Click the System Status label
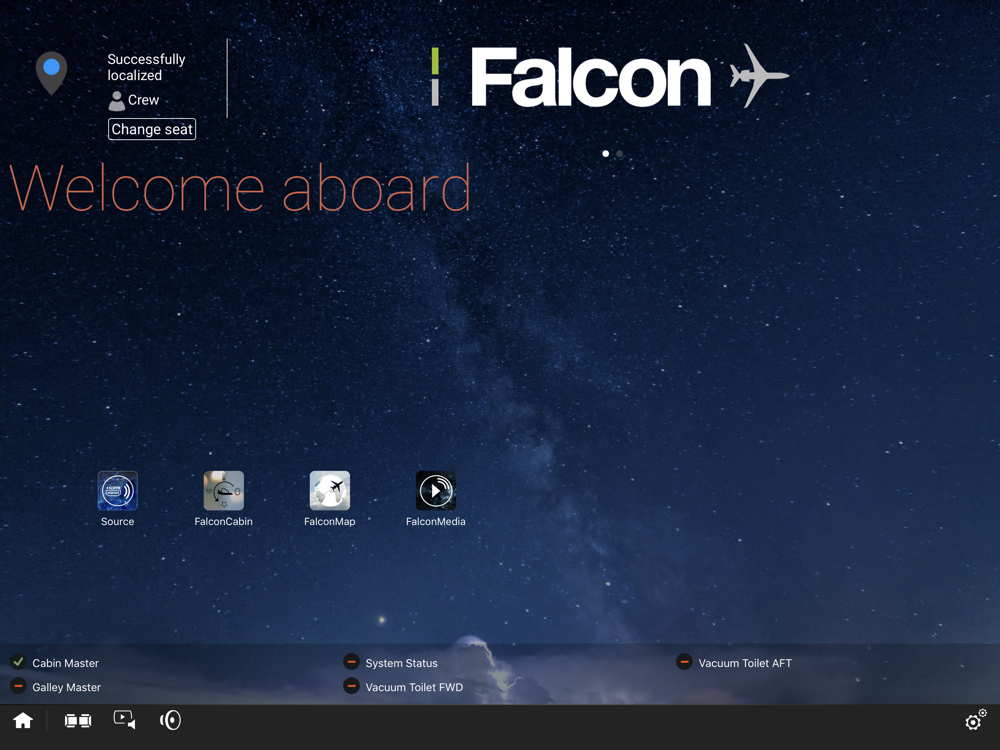This screenshot has height=750, width=1000. (x=401, y=663)
